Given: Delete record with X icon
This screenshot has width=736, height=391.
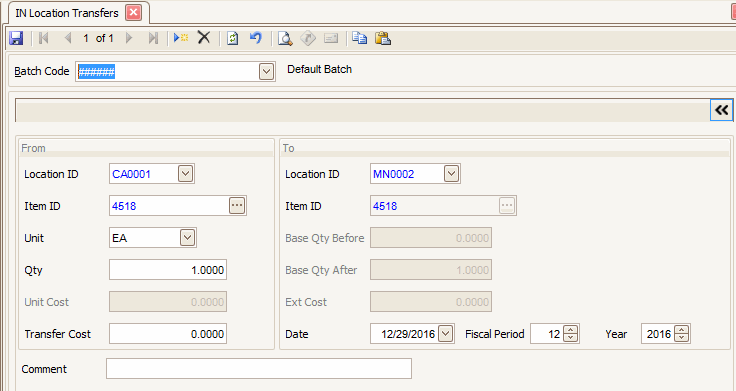Looking at the screenshot, I should tap(204, 38).
